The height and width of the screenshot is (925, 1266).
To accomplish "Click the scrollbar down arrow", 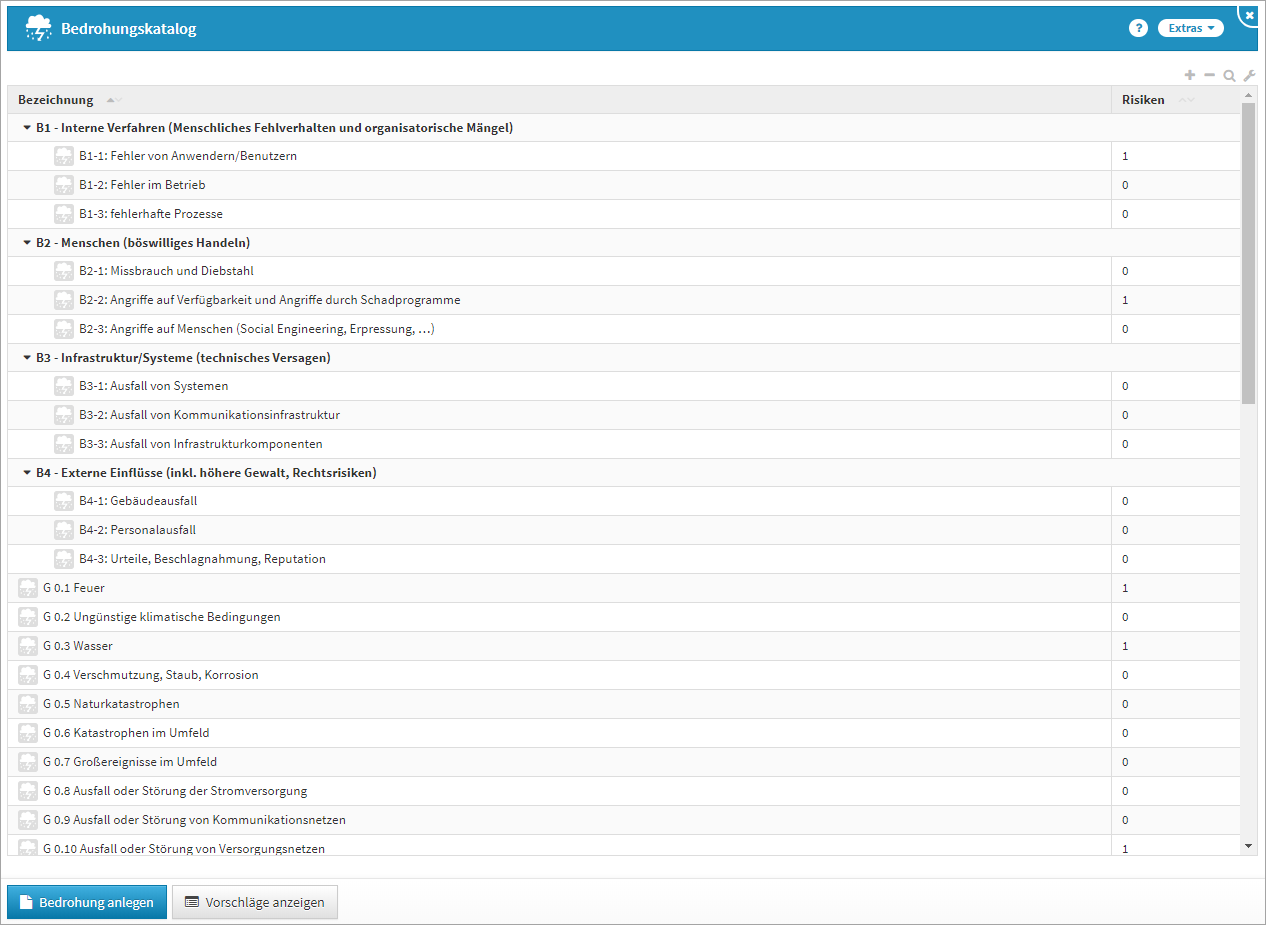I will (x=1248, y=846).
